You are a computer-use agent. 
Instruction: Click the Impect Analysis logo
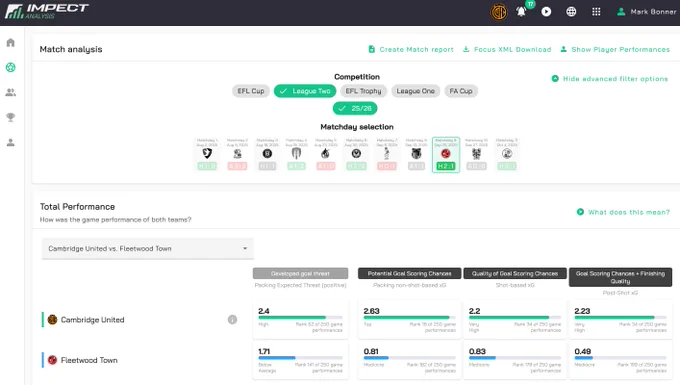(x=47, y=11)
